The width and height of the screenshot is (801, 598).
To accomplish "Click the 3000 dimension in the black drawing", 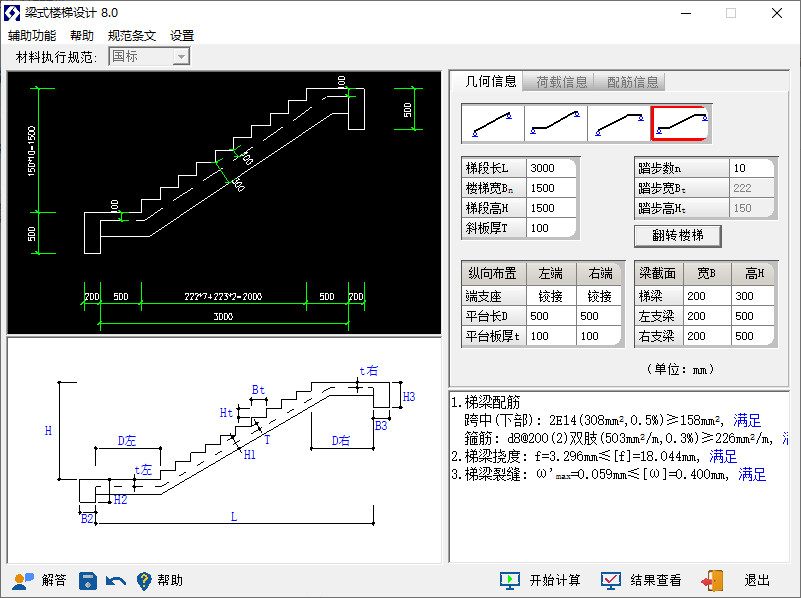I will coord(223,317).
